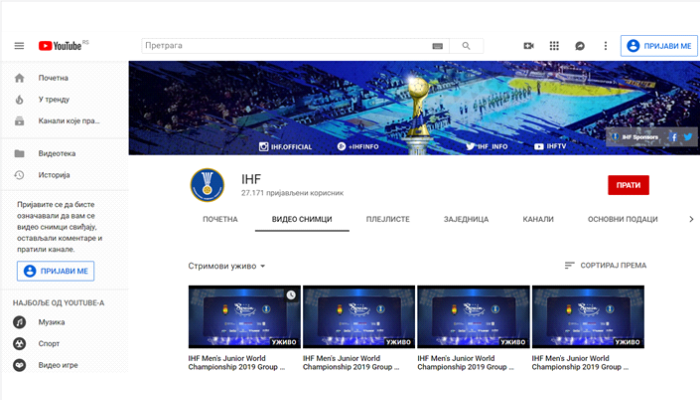The image size is (700, 400).
Task: Click the Twitter icon at banner's right edge
Action: pos(688,137)
